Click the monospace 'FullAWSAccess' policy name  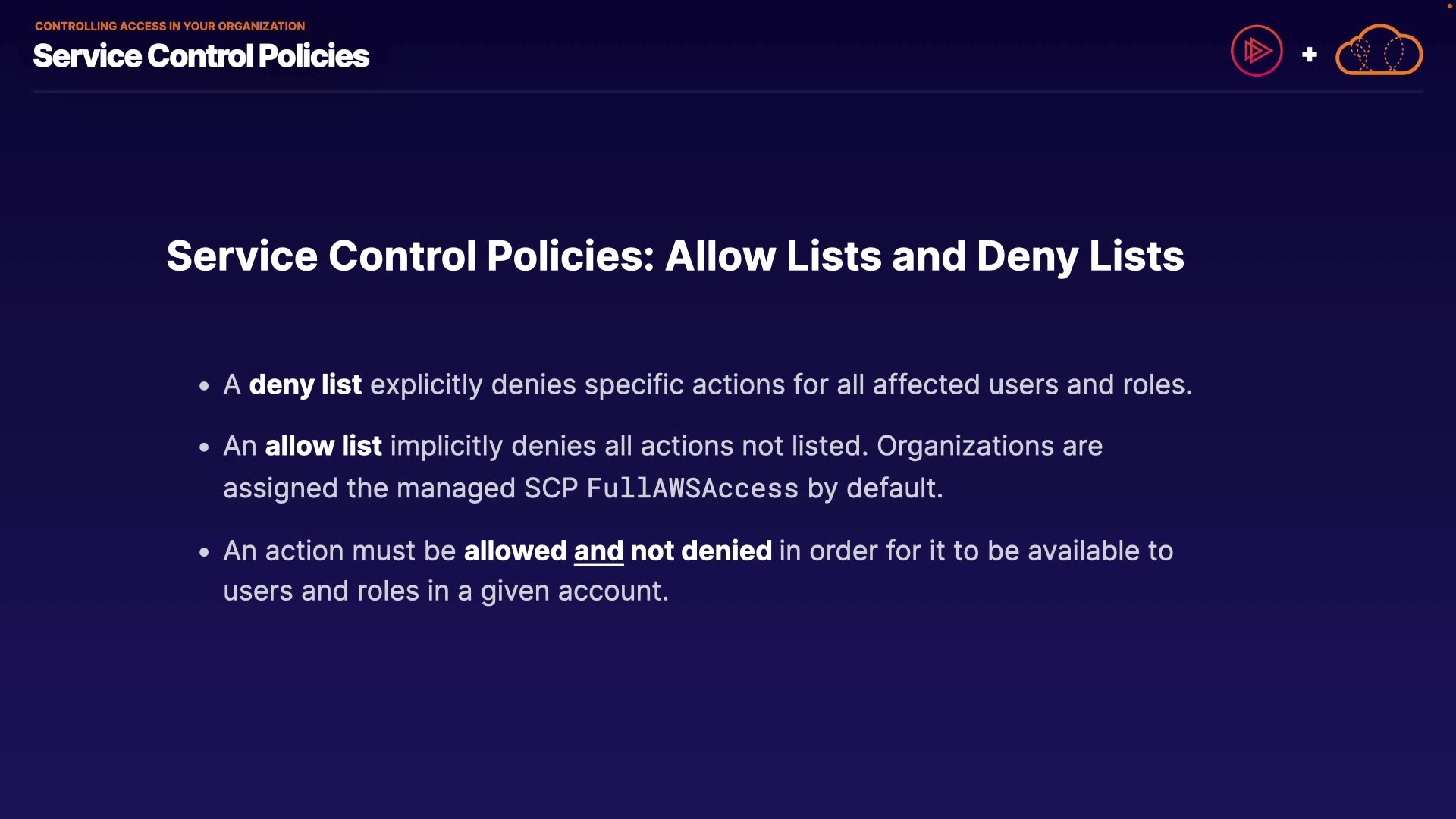[x=692, y=488]
